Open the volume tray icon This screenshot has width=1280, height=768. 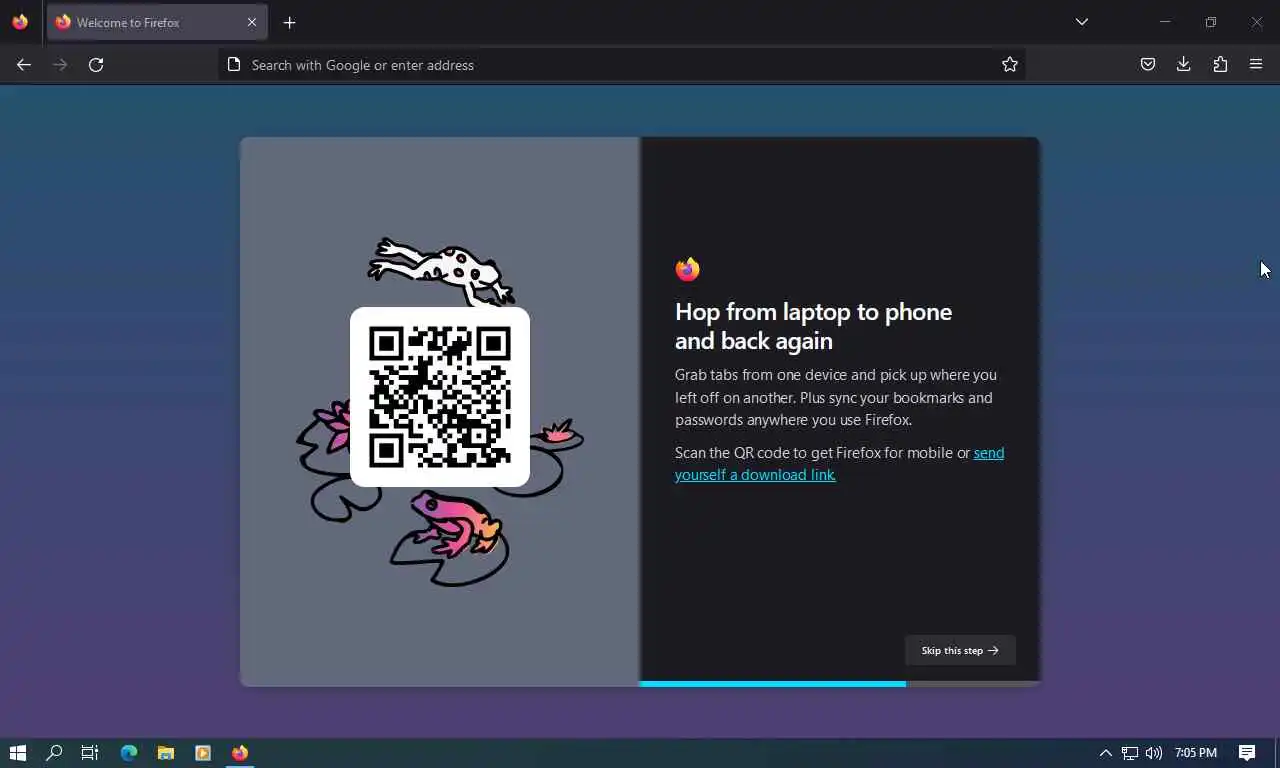click(x=1154, y=753)
